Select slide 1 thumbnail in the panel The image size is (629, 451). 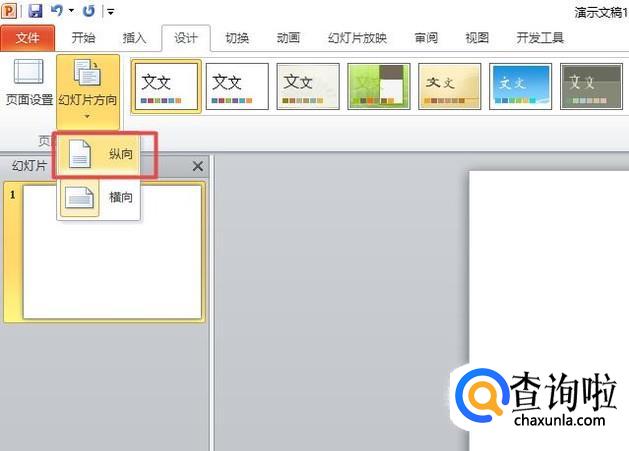(112, 250)
